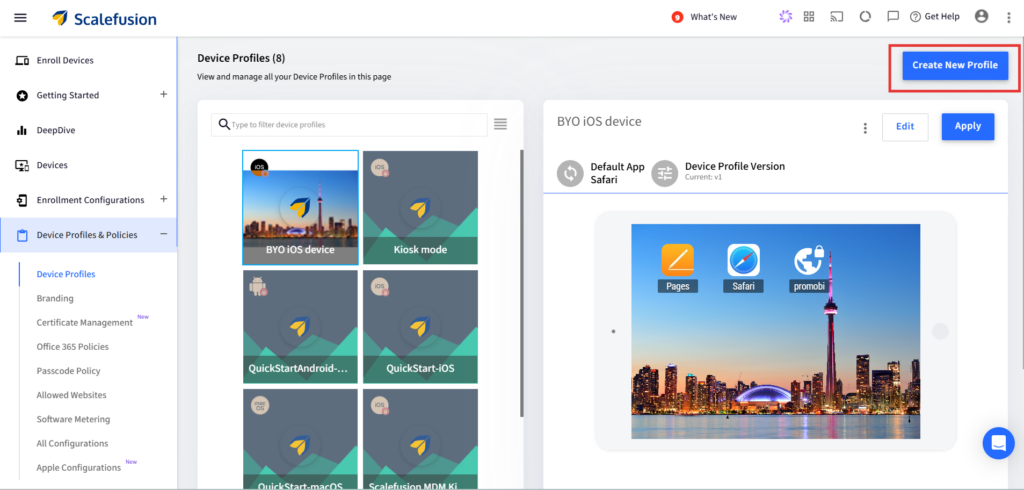The width and height of the screenshot is (1024, 490).
Task: Open All Configurations submenu item
Action: click(72, 444)
